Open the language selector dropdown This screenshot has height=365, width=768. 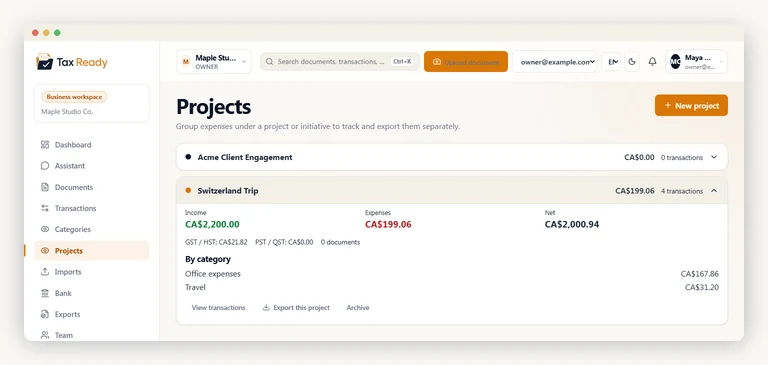pos(611,62)
